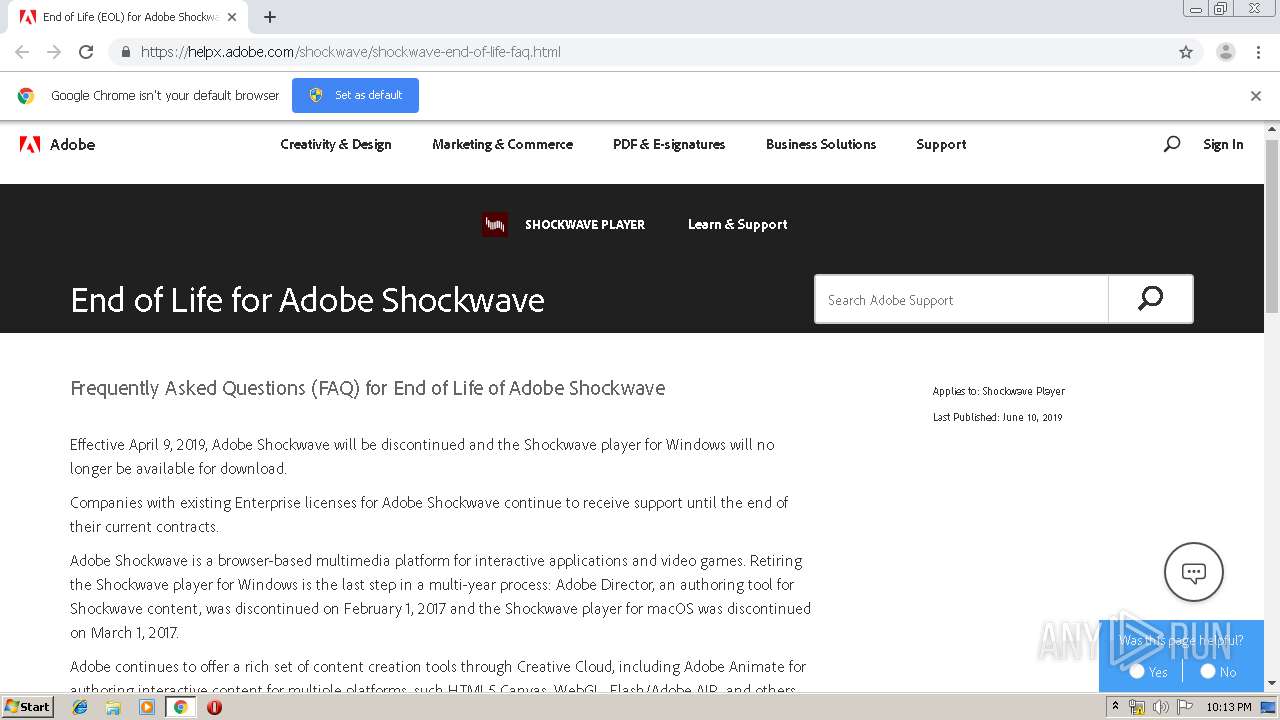
Task: Click the page vertical scrollbar thumb
Action: (x=1272, y=226)
